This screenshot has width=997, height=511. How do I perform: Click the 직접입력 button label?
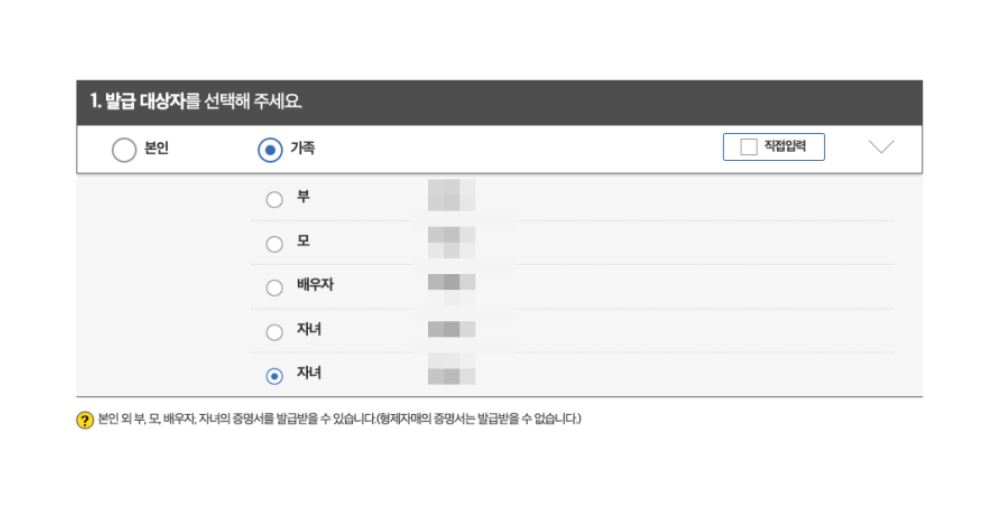click(x=785, y=147)
